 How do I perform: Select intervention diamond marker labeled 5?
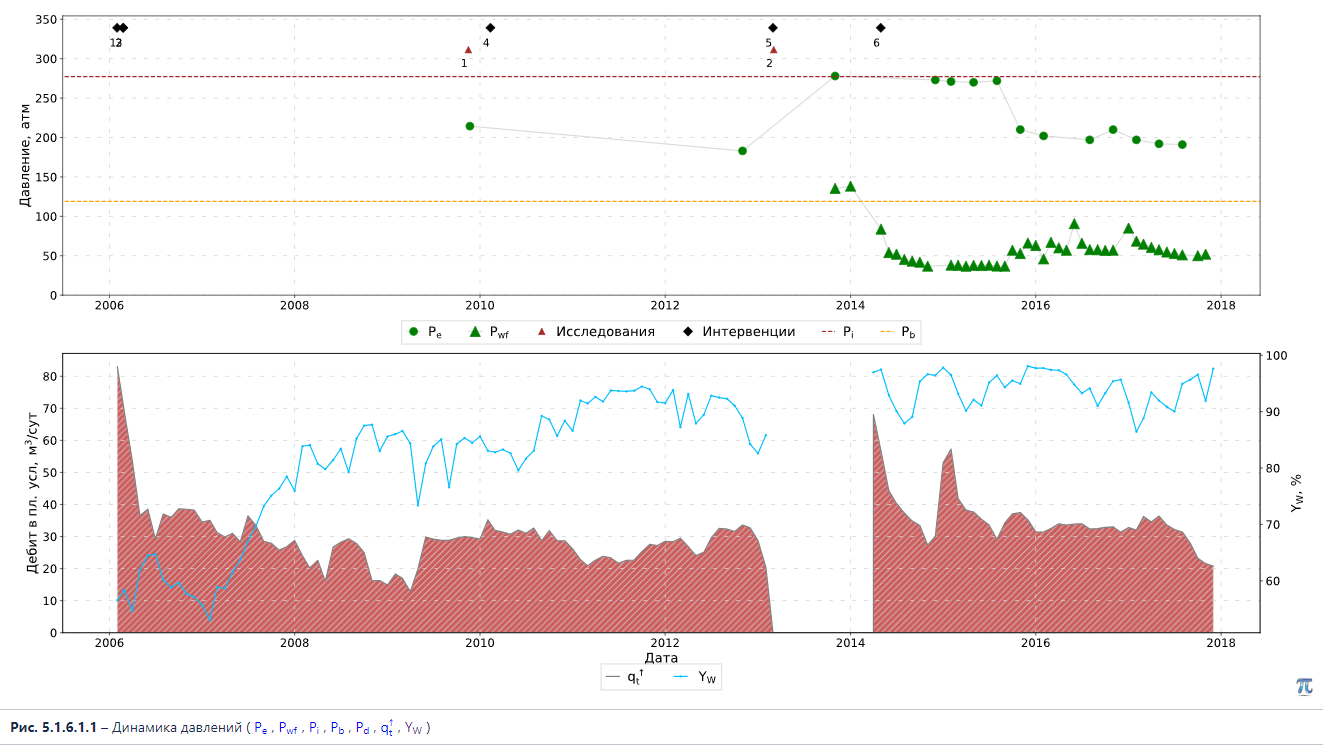(772, 28)
